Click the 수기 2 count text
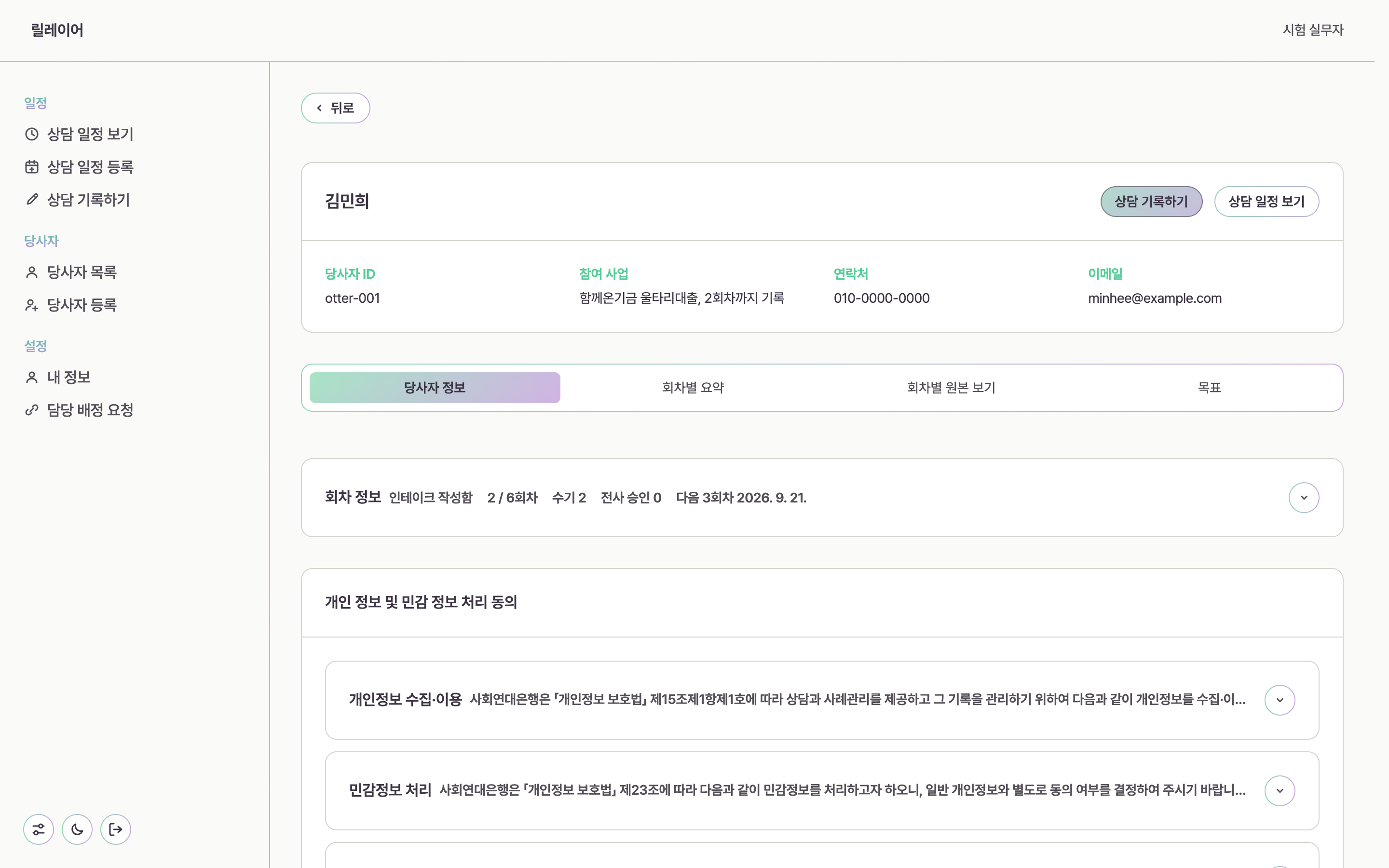The width and height of the screenshot is (1389, 868). 569,498
